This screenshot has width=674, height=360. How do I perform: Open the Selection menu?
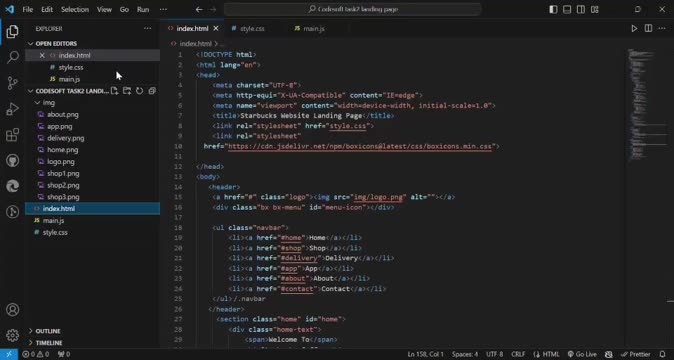click(75, 9)
